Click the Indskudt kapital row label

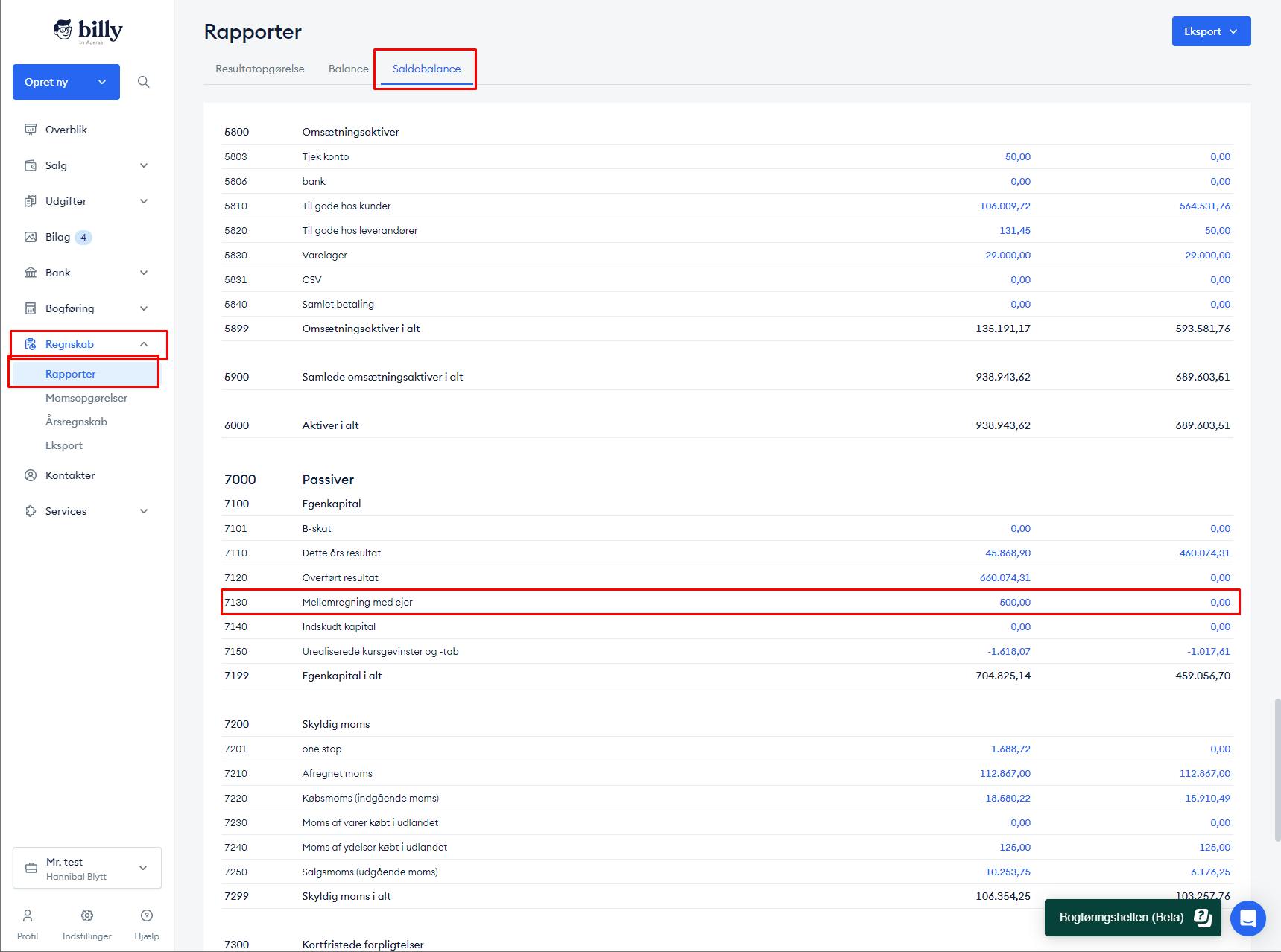pyautogui.click(x=339, y=626)
